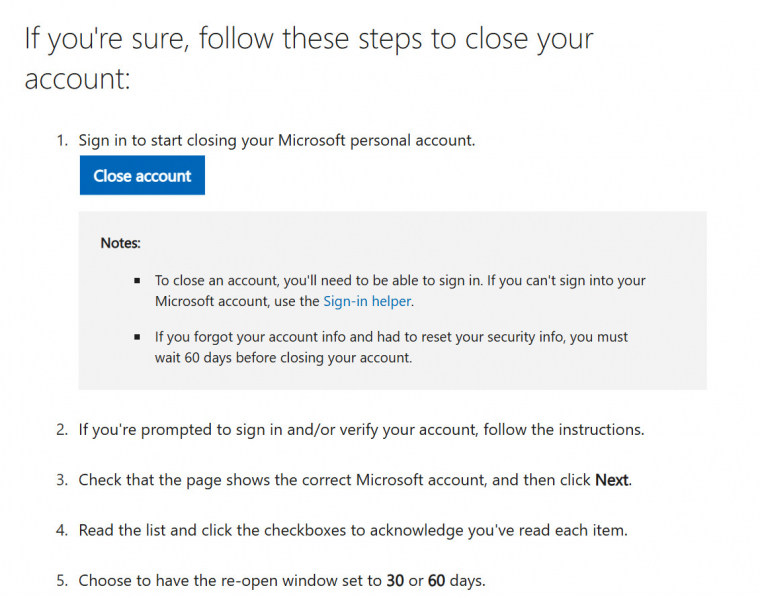Click the step text 'Choose to have the re-open window'
This screenshot has width=760, height=596.
230,580
